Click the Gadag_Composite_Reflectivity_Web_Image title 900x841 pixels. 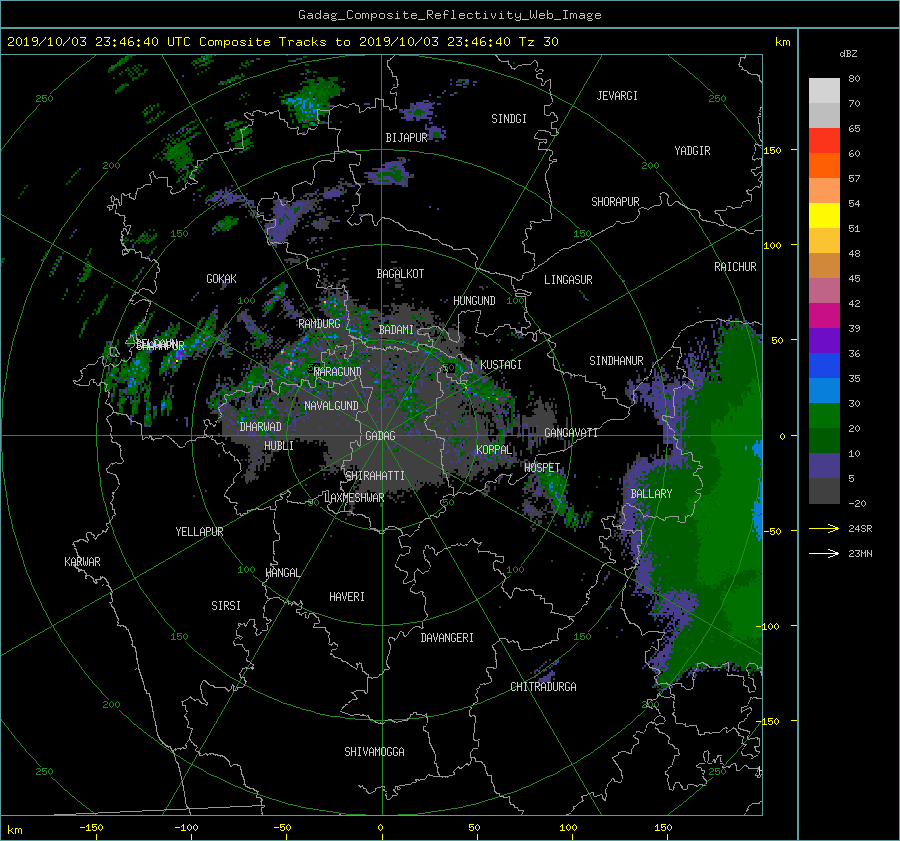[449, 15]
